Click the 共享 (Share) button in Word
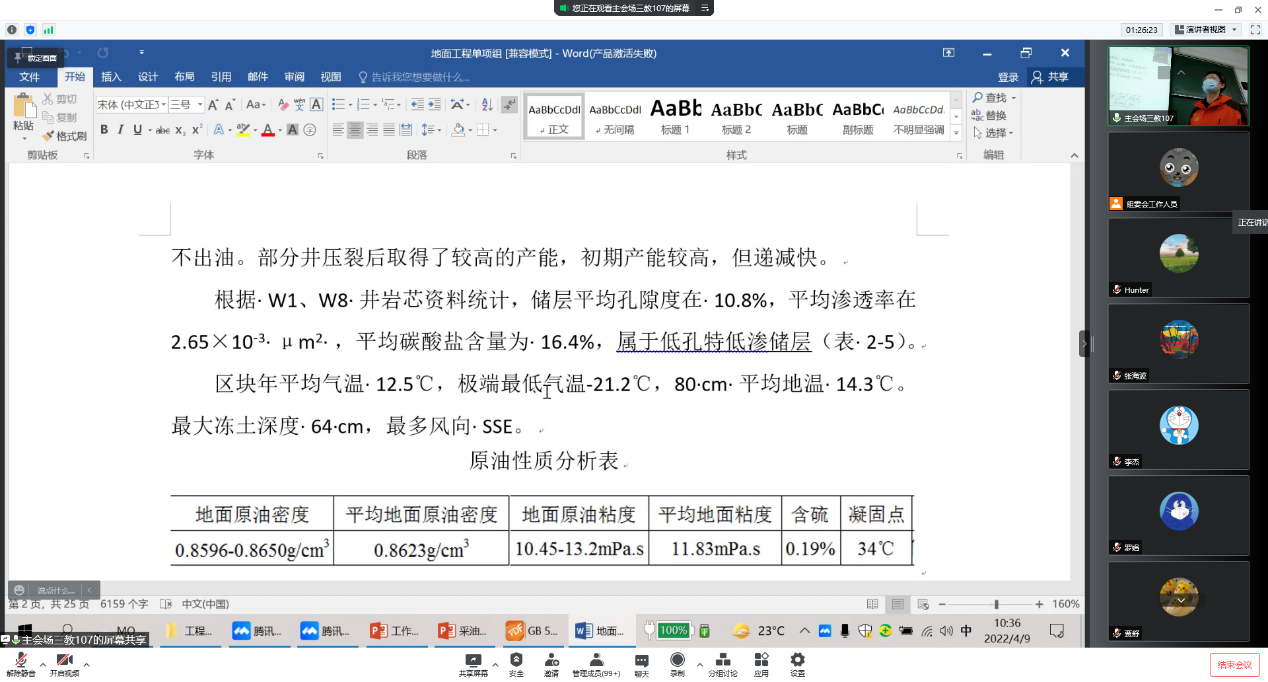Image resolution: width=1268 pixels, height=682 pixels. [x=1050, y=77]
